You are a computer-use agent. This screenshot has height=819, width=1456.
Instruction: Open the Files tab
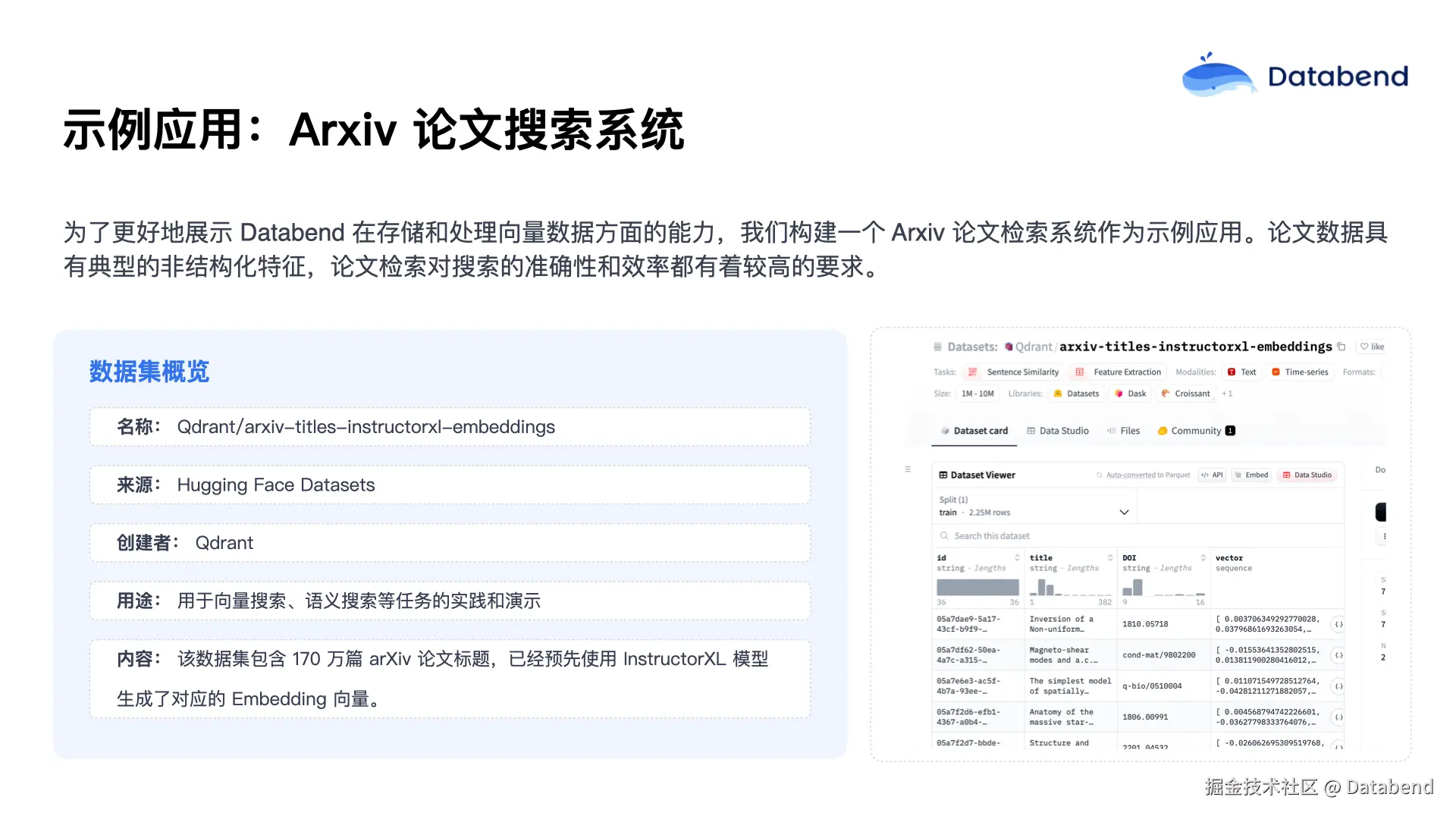point(1123,431)
